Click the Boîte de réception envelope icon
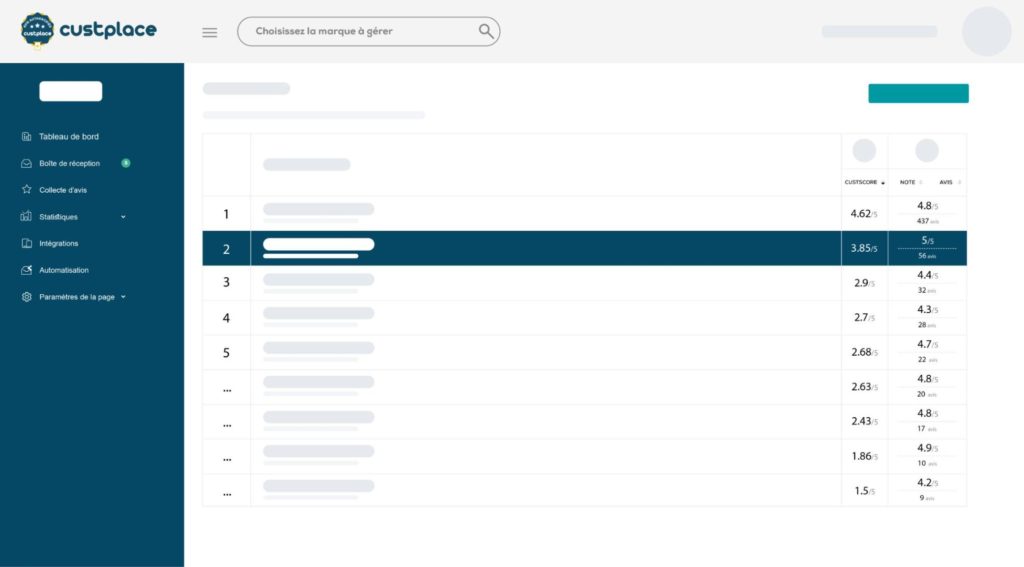The height and width of the screenshot is (567, 1024). pyautogui.click(x=27, y=163)
